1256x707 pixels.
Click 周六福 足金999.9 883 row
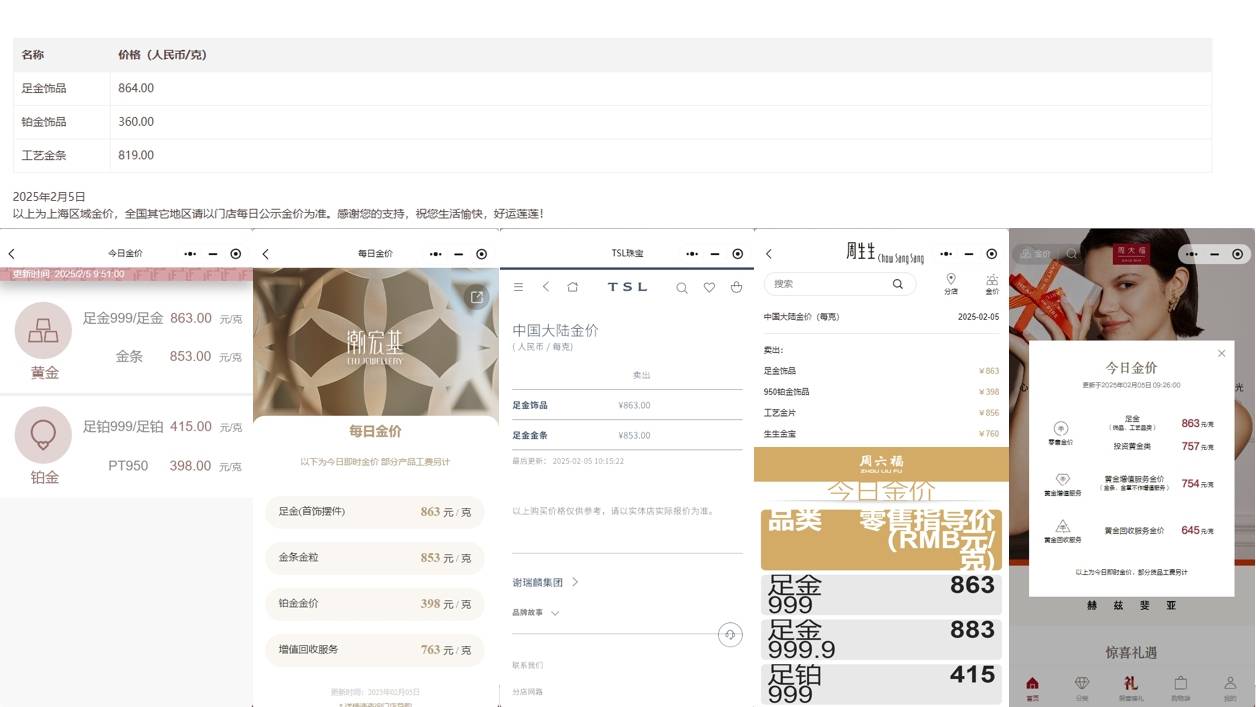pyautogui.click(x=881, y=640)
